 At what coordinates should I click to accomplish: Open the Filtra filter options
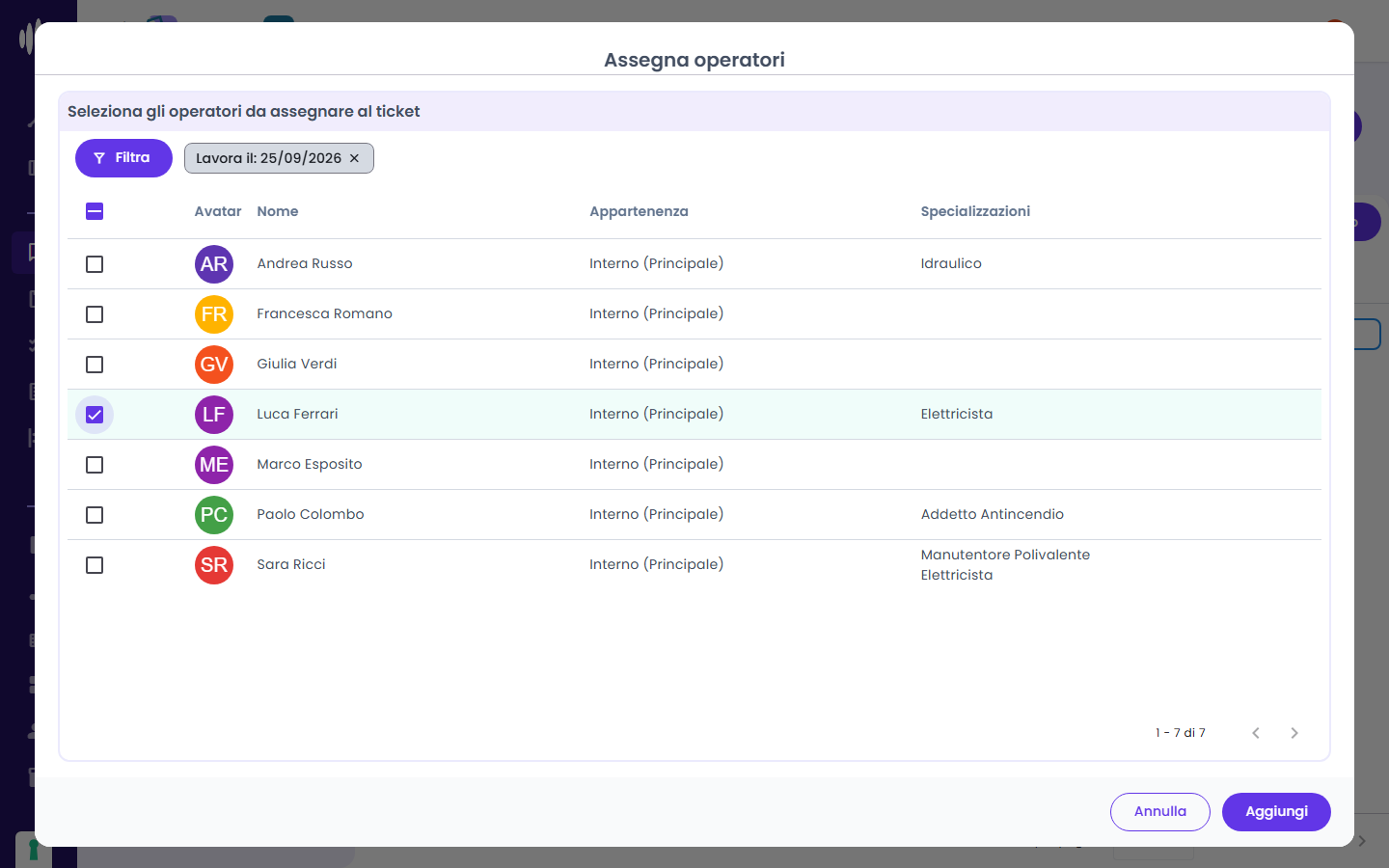(123, 158)
